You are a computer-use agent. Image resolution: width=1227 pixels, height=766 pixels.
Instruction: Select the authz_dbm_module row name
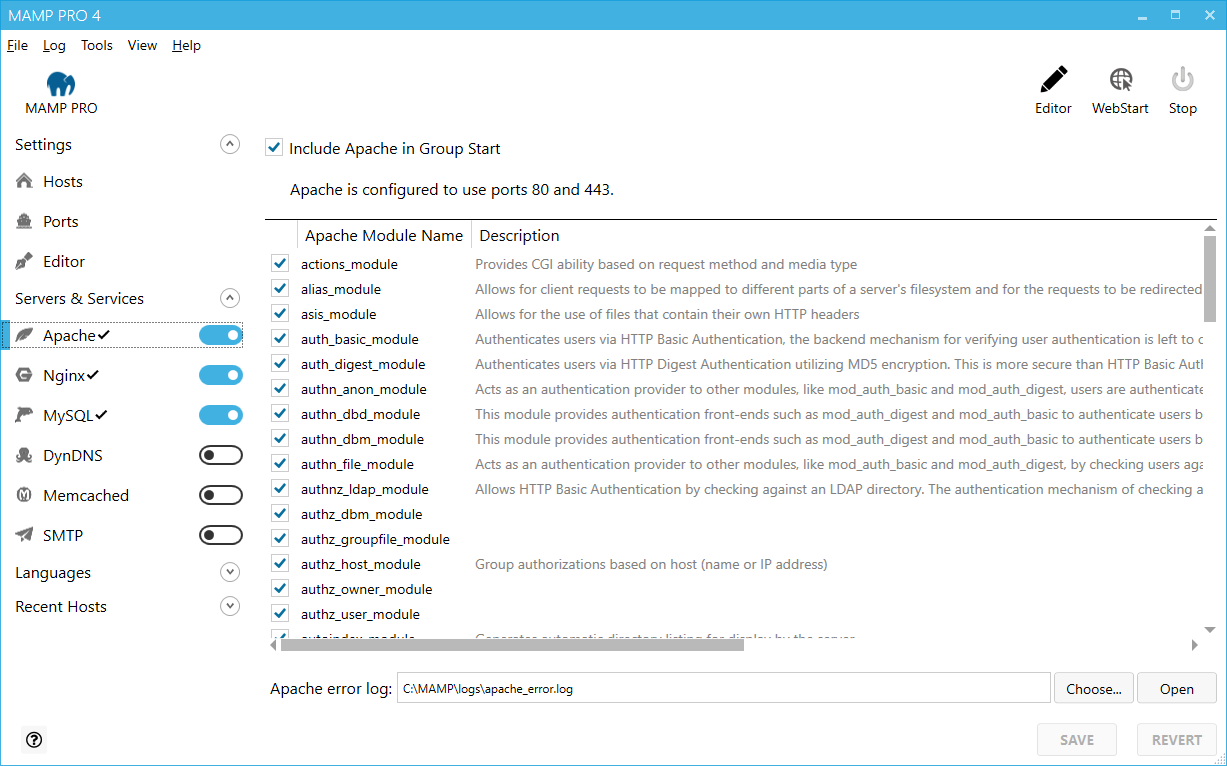tap(361, 514)
